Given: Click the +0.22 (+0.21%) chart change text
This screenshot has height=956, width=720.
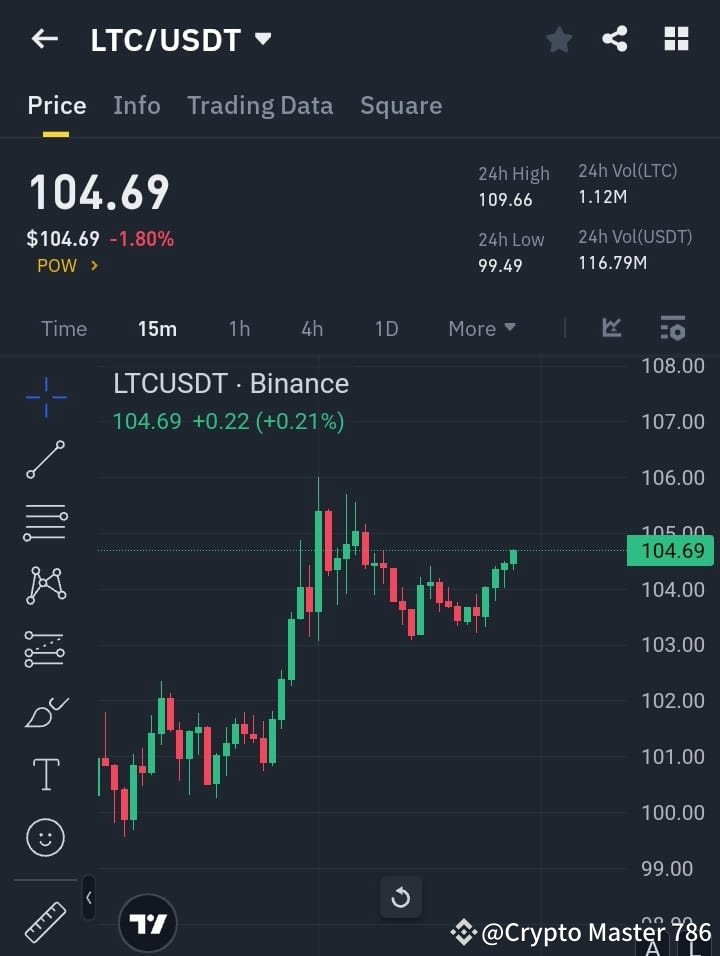Looking at the screenshot, I should [x=268, y=421].
